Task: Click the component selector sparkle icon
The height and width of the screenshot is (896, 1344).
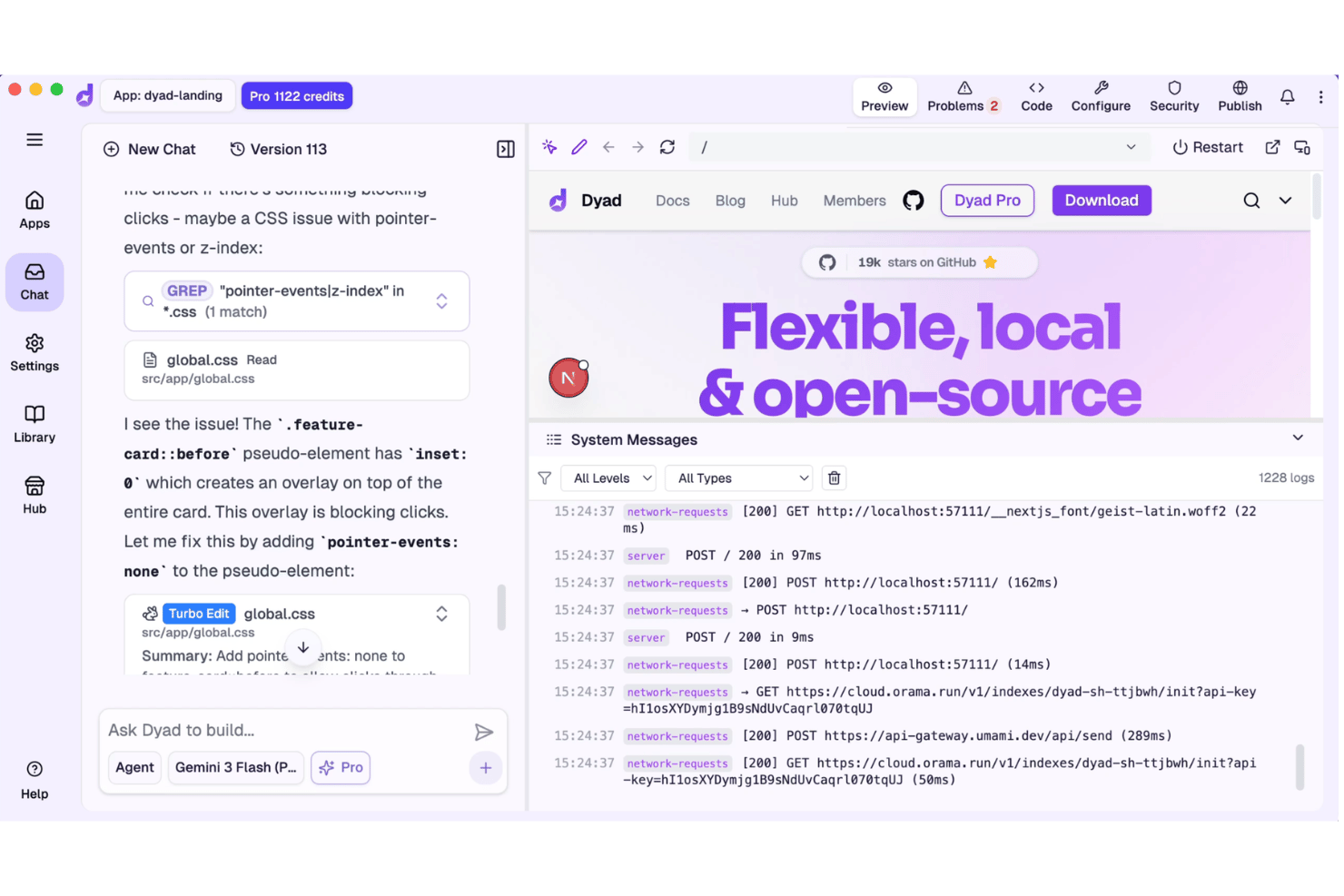Action: point(549,147)
